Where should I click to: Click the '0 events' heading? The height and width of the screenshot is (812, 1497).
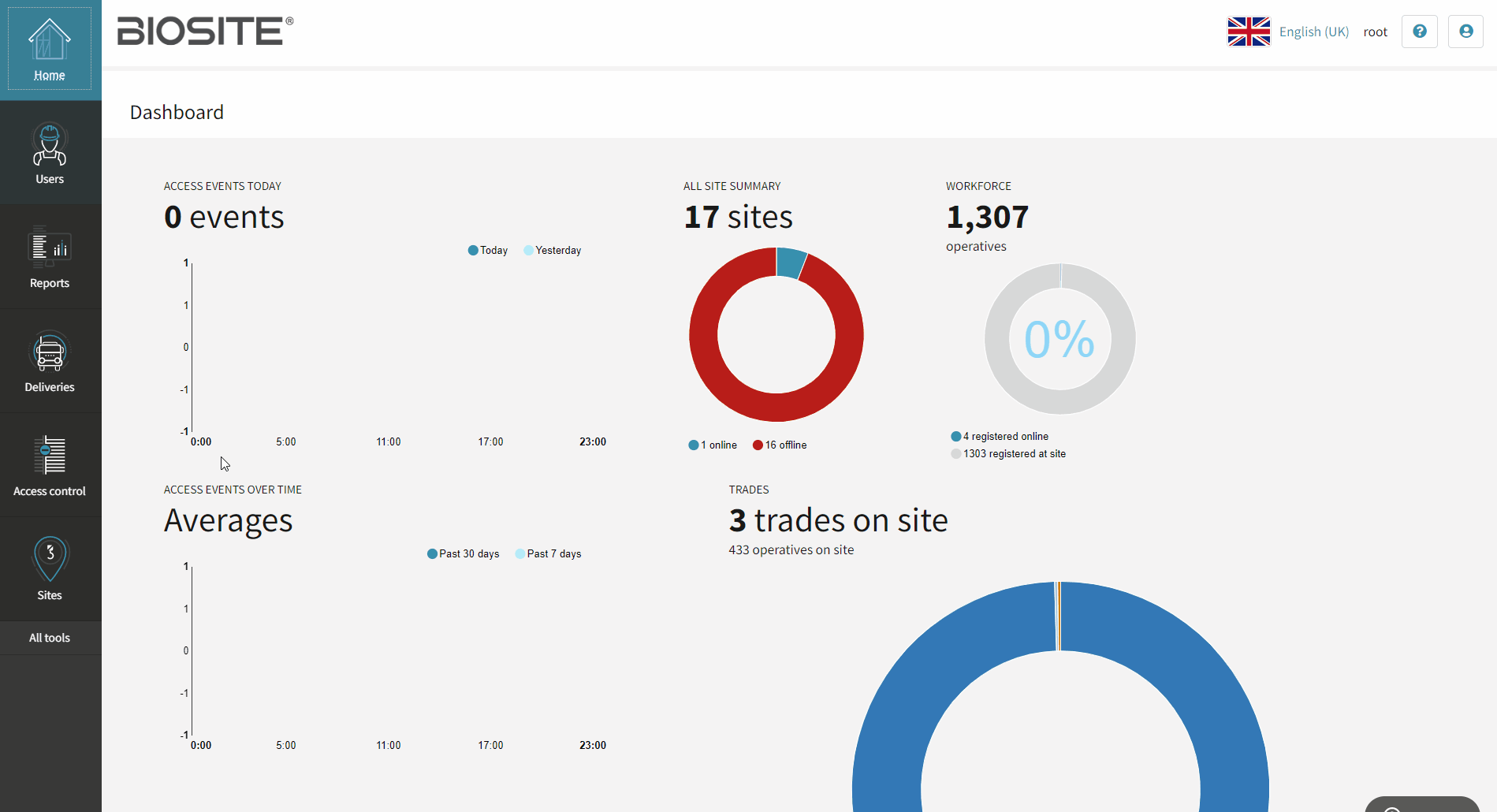224,217
